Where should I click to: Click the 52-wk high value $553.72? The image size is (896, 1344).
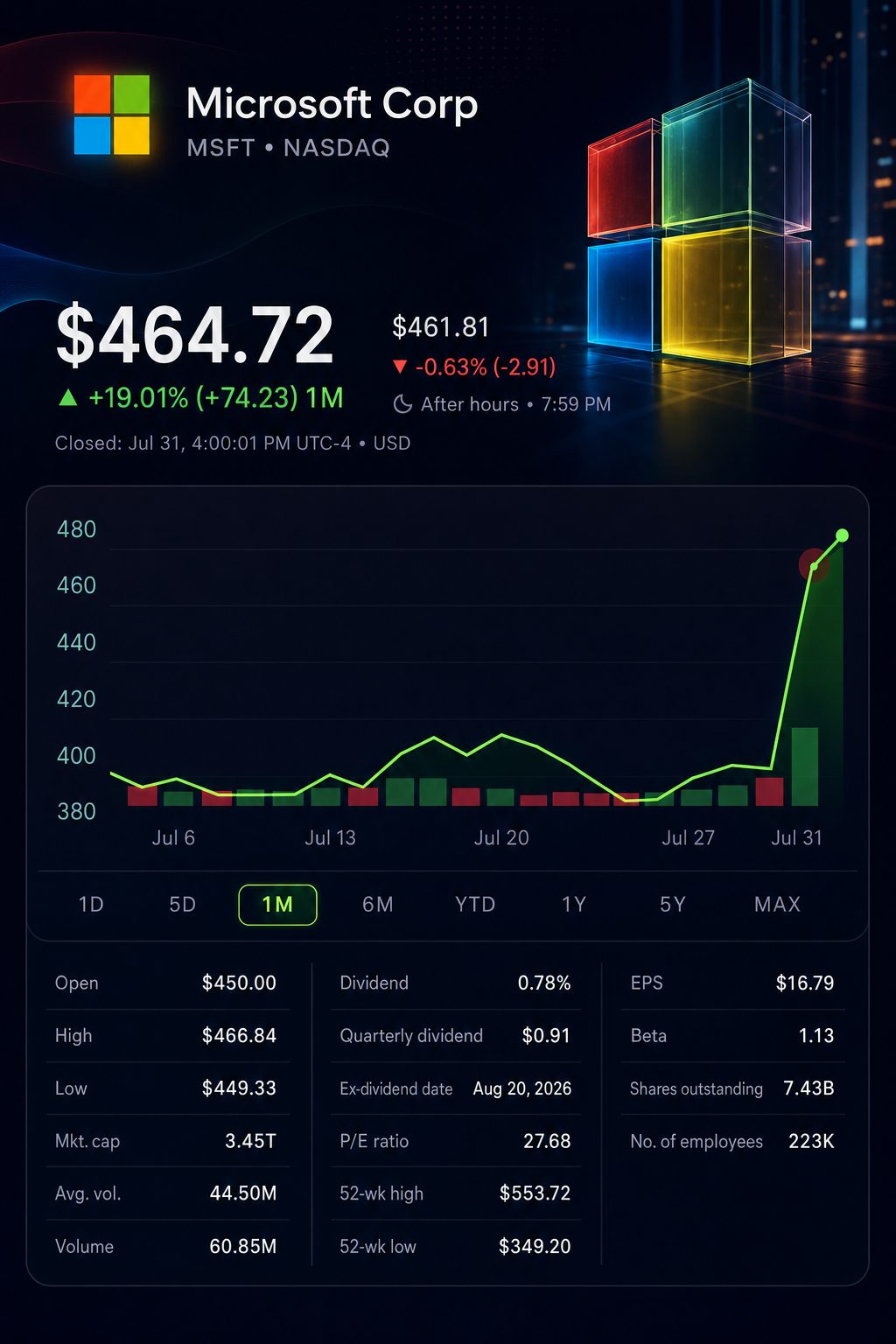click(x=535, y=1193)
